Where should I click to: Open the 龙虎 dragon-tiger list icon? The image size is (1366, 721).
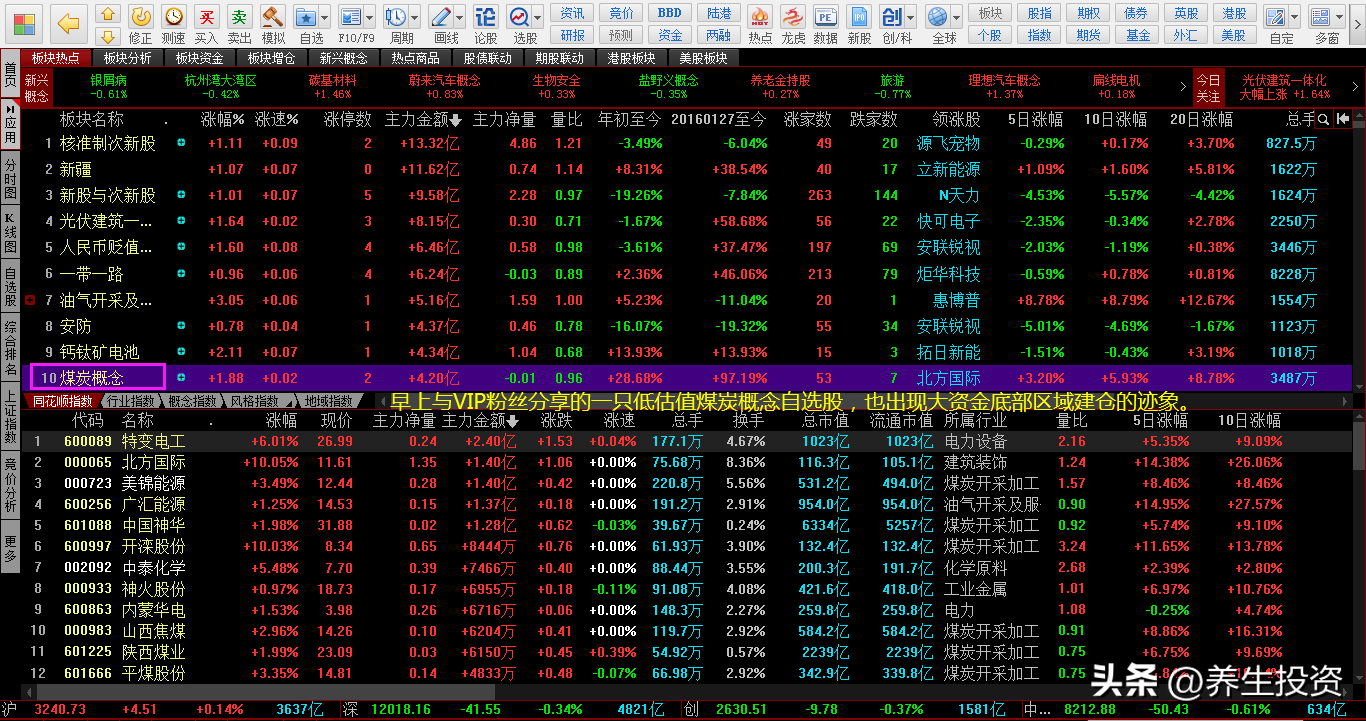[x=793, y=17]
